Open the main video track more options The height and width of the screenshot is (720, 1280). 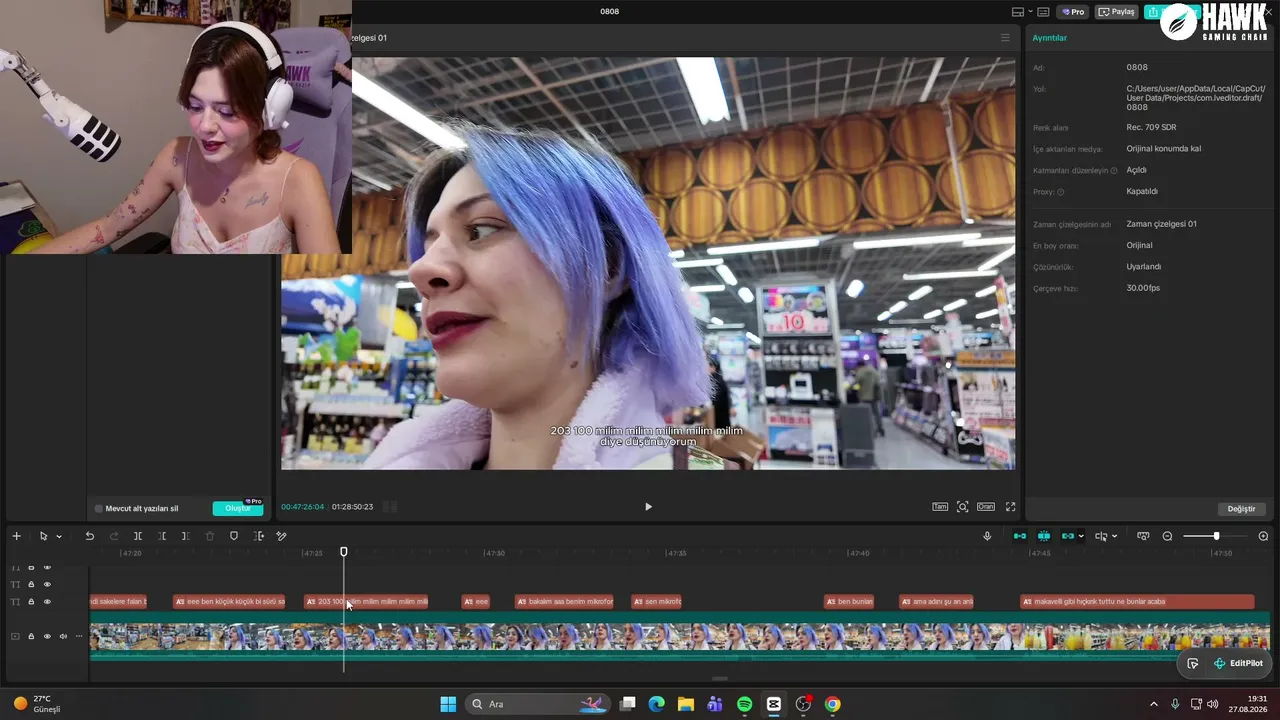pyautogui.click(x=79, y=636)
